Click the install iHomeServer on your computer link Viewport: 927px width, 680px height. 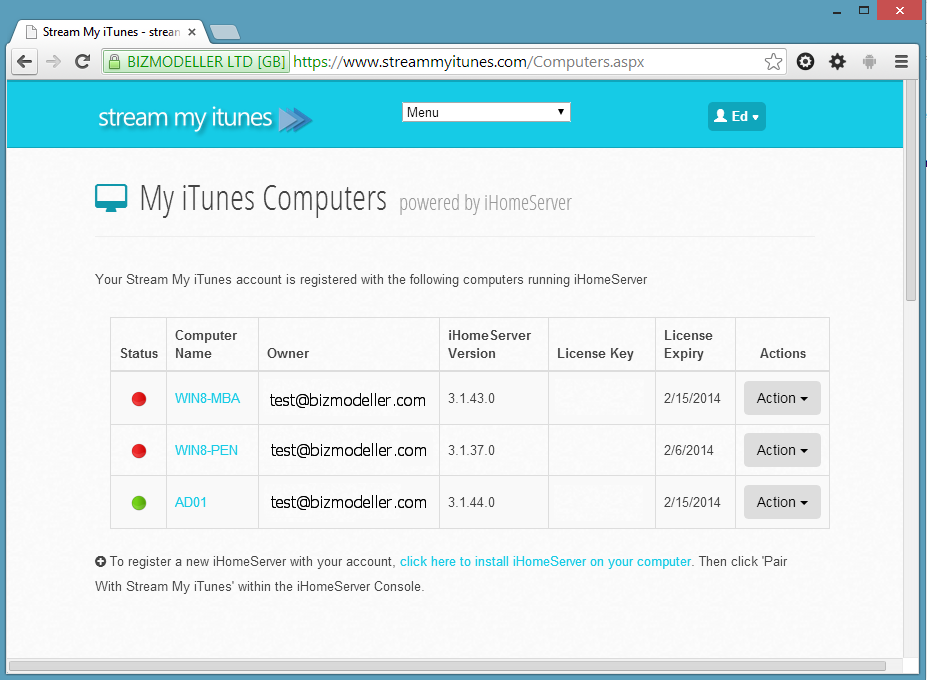545,562
